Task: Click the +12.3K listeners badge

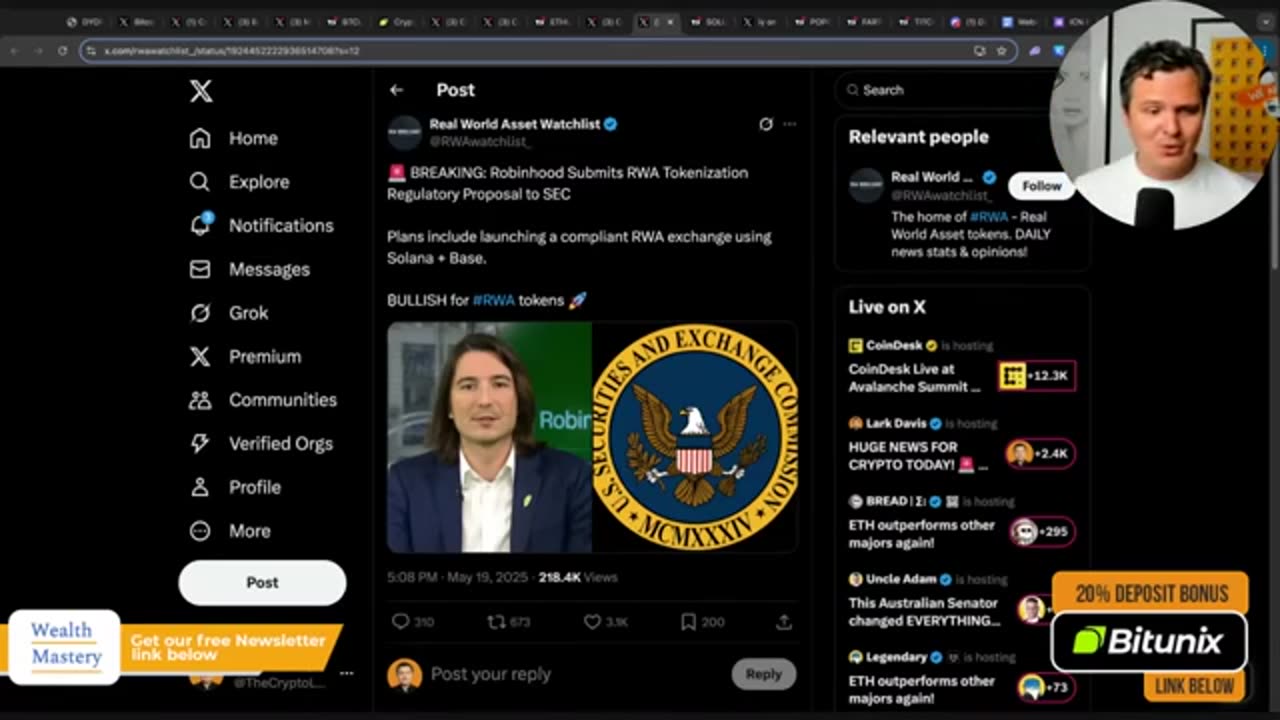Action: pos(1037,376)
